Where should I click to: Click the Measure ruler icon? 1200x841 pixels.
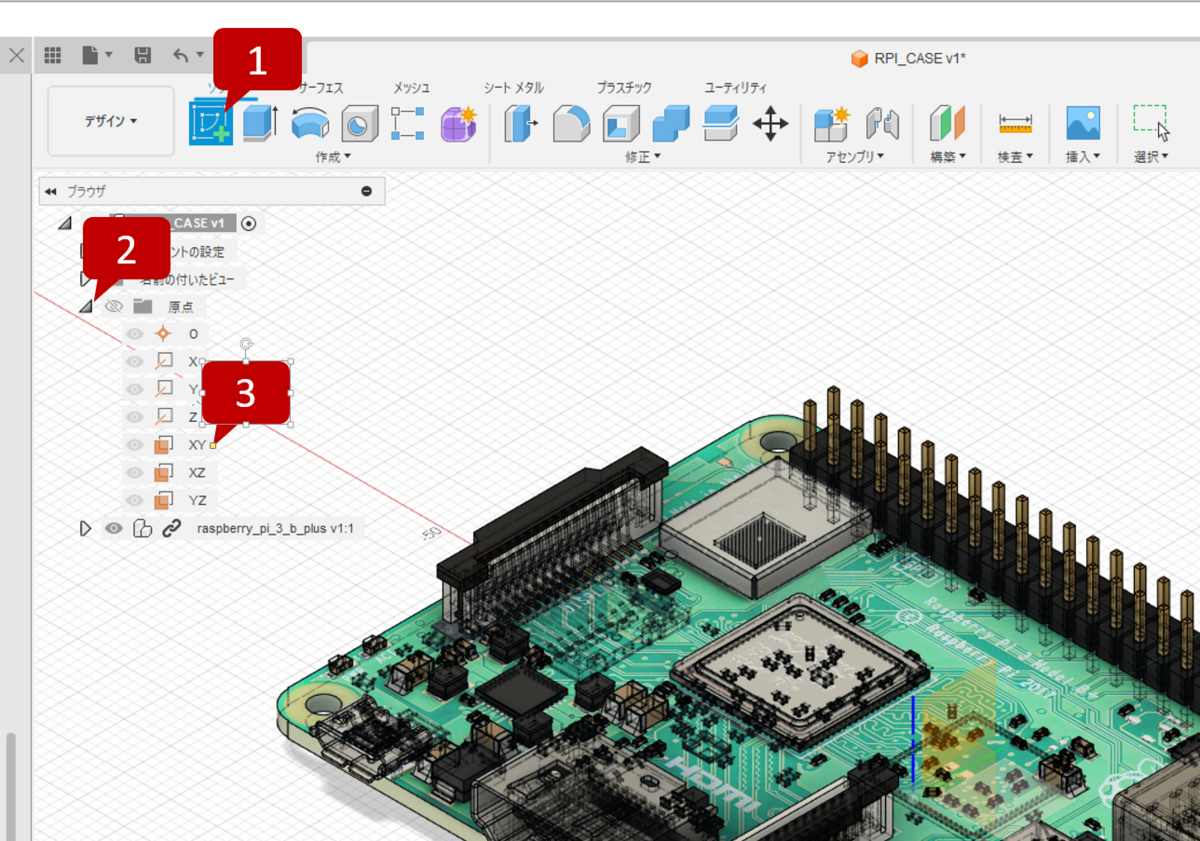(x=1015, y=124)
